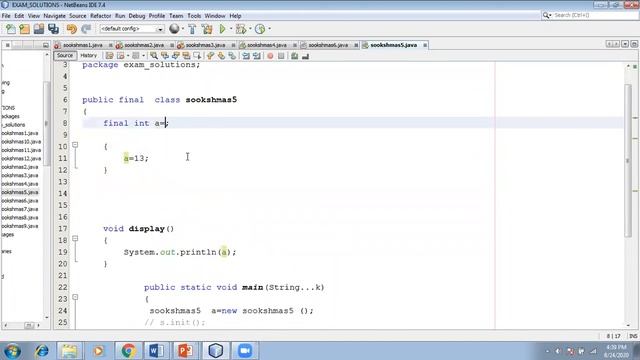Click the Previous Bookmark icon
The image size is (640, 360).
pyautogui.click(x=210, y=56)
